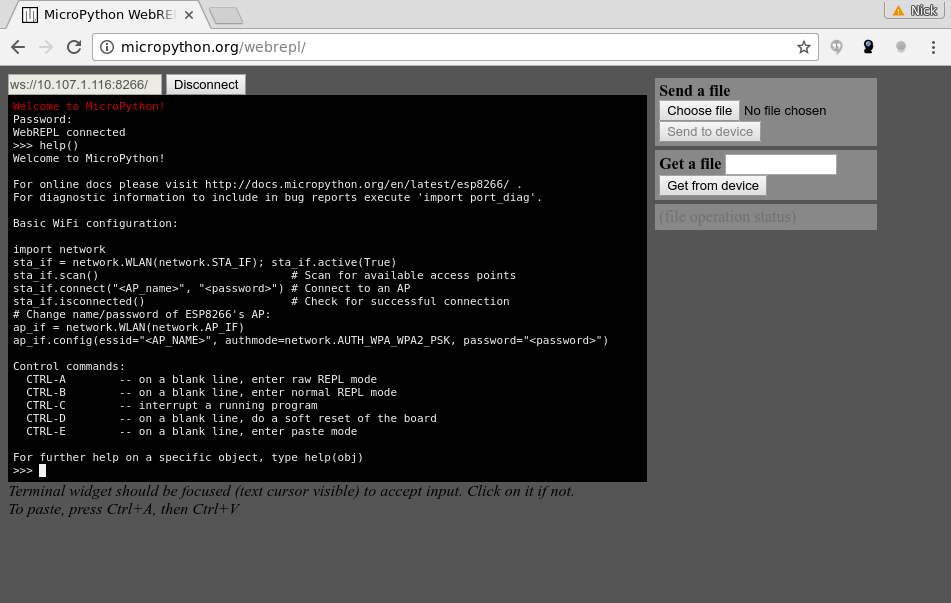Open the Nick profile button
951x603 pixels.
[914, 10]
